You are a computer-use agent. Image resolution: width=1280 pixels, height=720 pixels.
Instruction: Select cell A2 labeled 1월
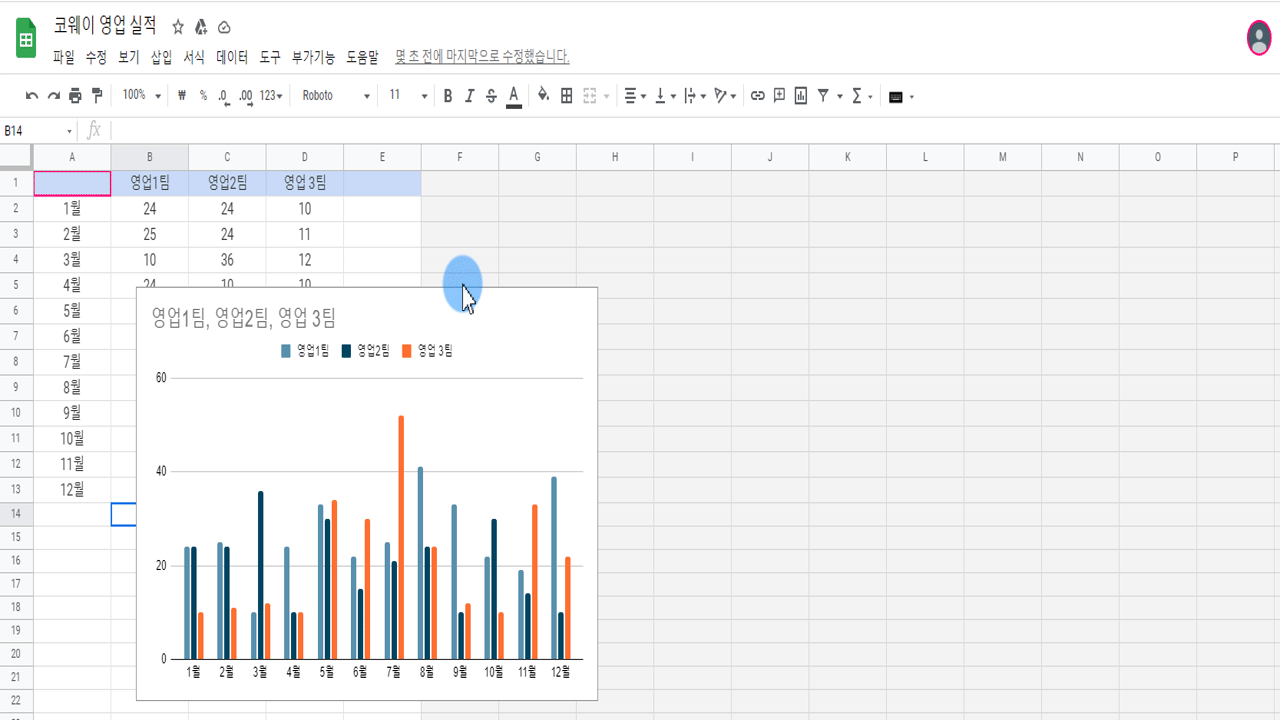pyautogui.click(x=72, y=209)
